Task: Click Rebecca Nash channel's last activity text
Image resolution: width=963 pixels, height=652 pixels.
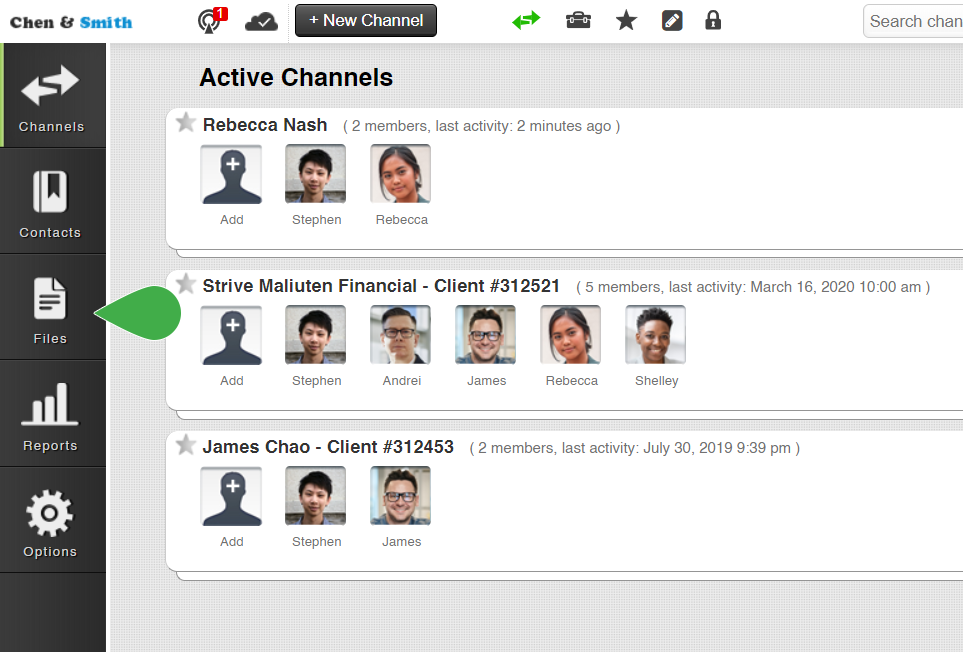Action: point(482,126)
